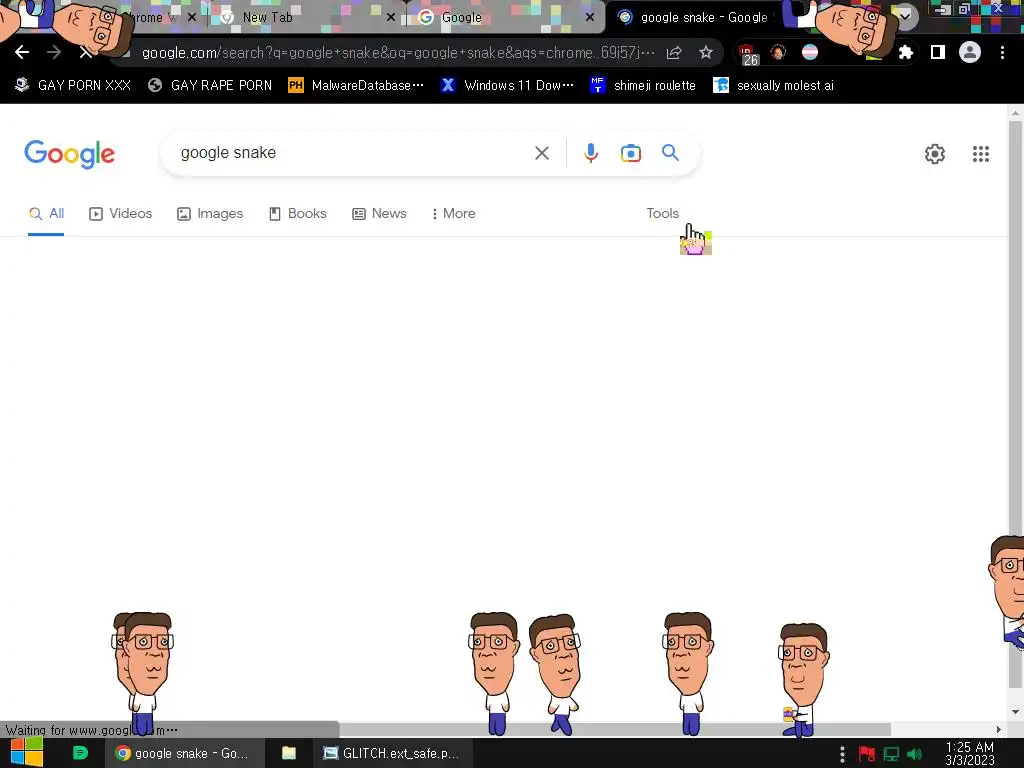
Task: Open the taskbar clock showing 1:25 AM
Action: 970,753
